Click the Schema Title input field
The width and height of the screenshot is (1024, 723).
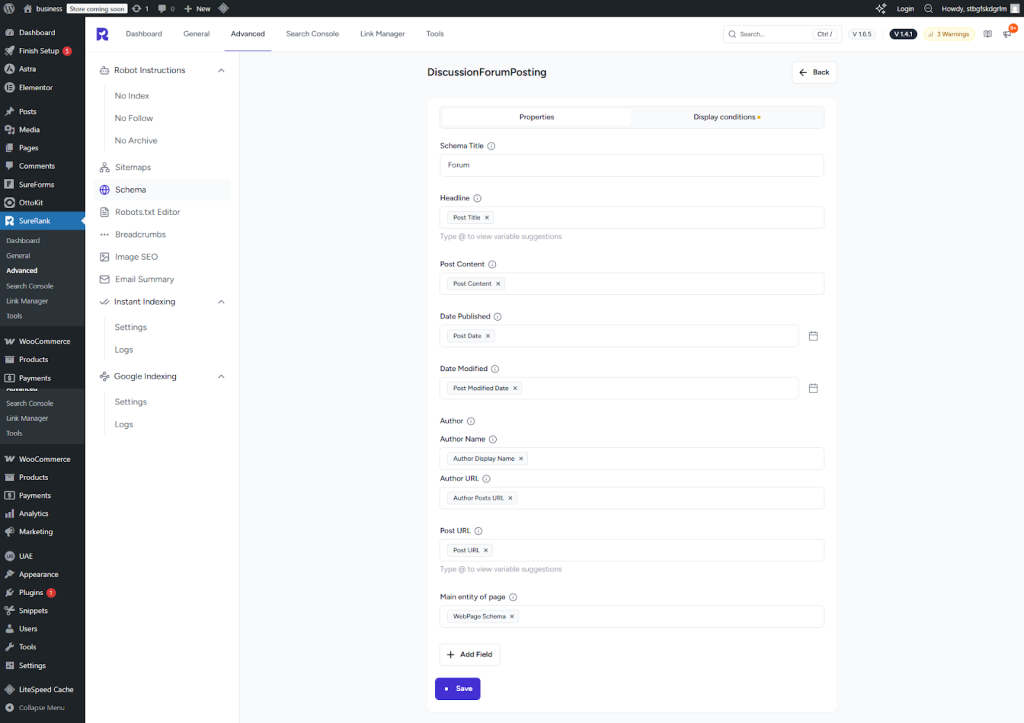point(631,165)
